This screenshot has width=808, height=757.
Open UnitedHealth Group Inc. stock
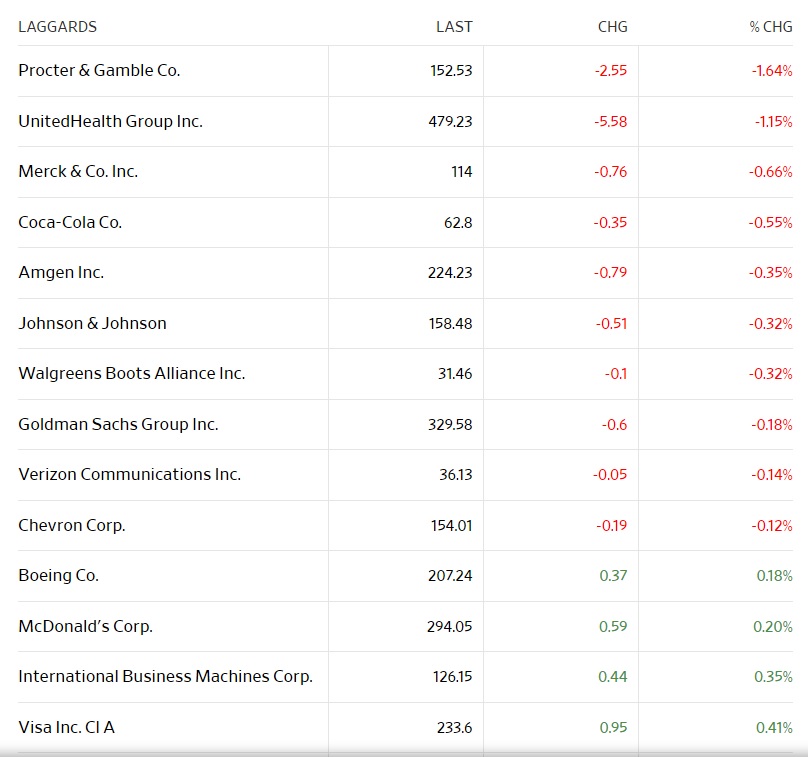click(x=110, y=122)
